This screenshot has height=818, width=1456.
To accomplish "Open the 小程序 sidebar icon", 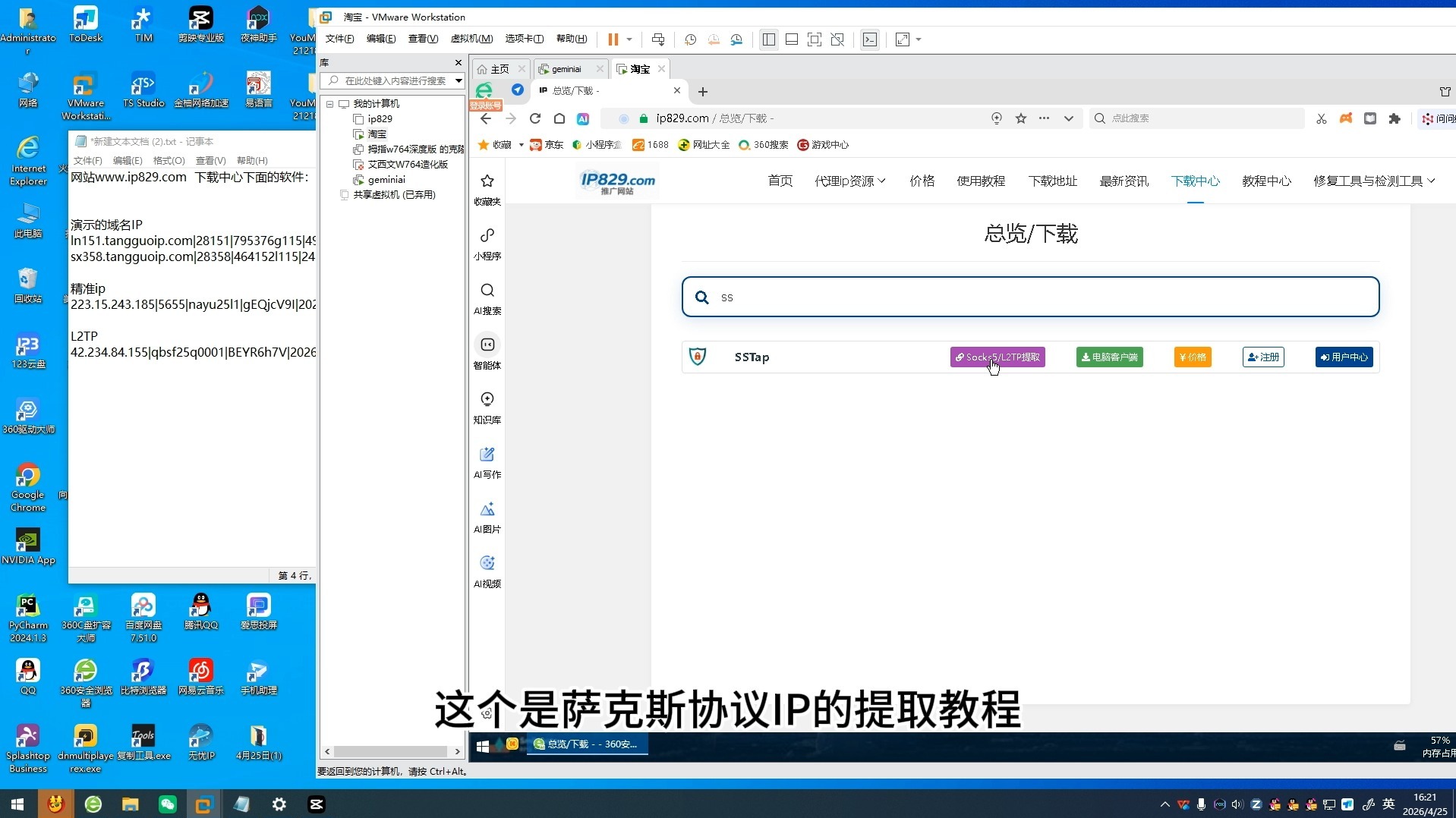I will pos(487,244).
